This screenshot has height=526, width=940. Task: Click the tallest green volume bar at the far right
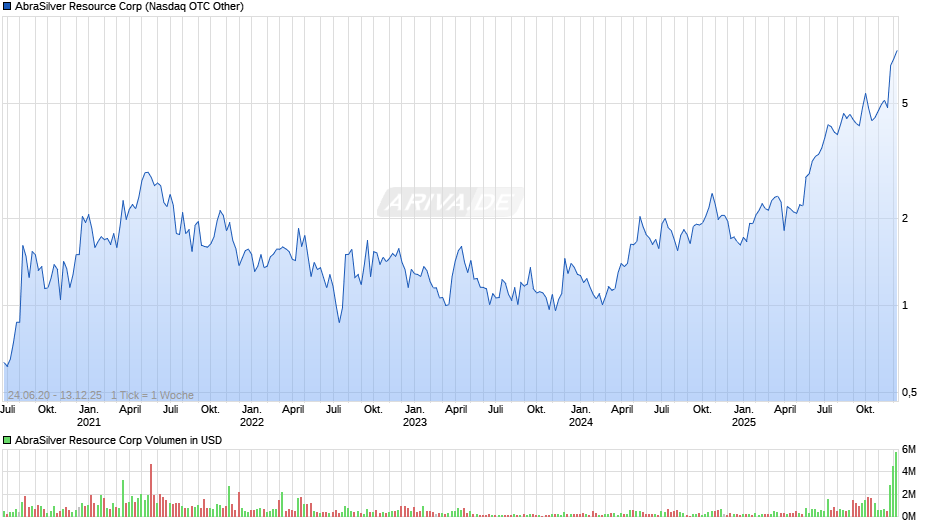[x=896, y=485]
